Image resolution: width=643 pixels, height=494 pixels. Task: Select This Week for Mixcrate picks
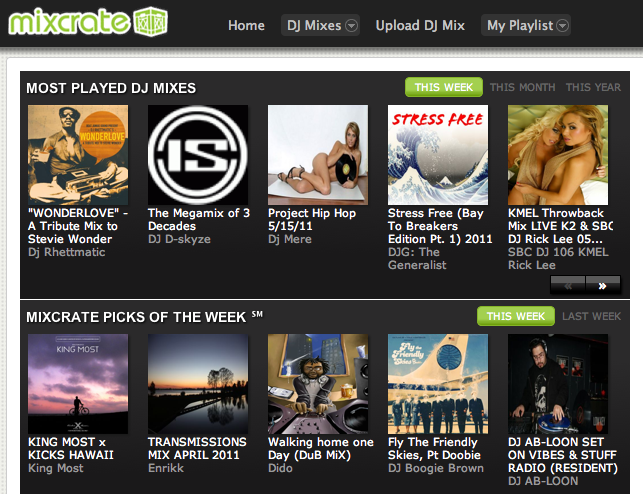(516, 316)
